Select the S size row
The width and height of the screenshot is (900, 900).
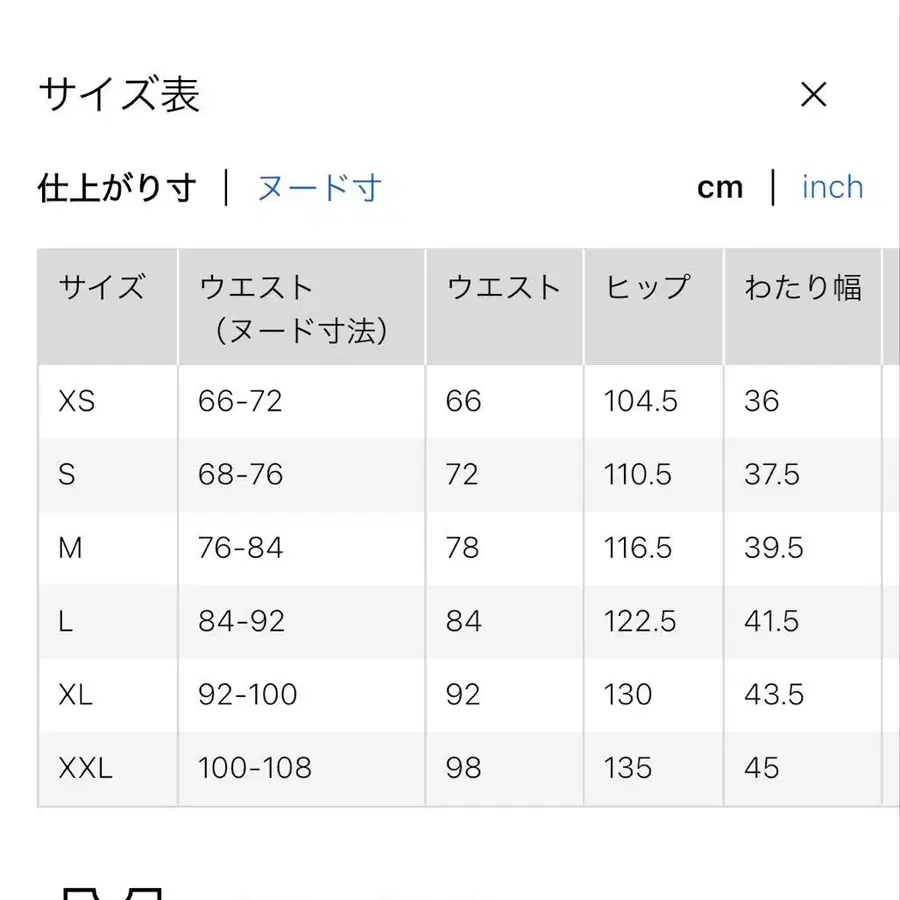click(67, 474)
